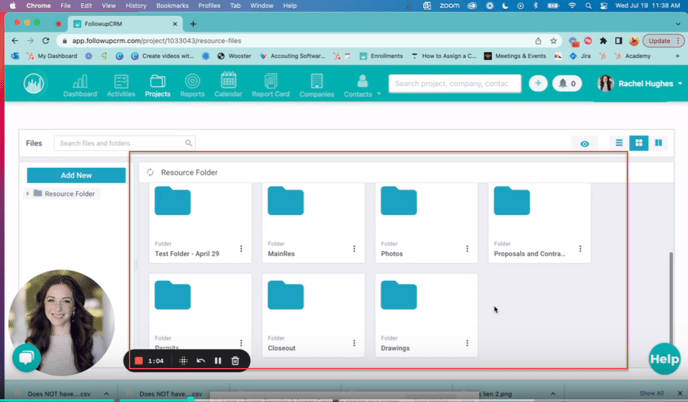Open the Calendar nav icon

pos(228,85)
